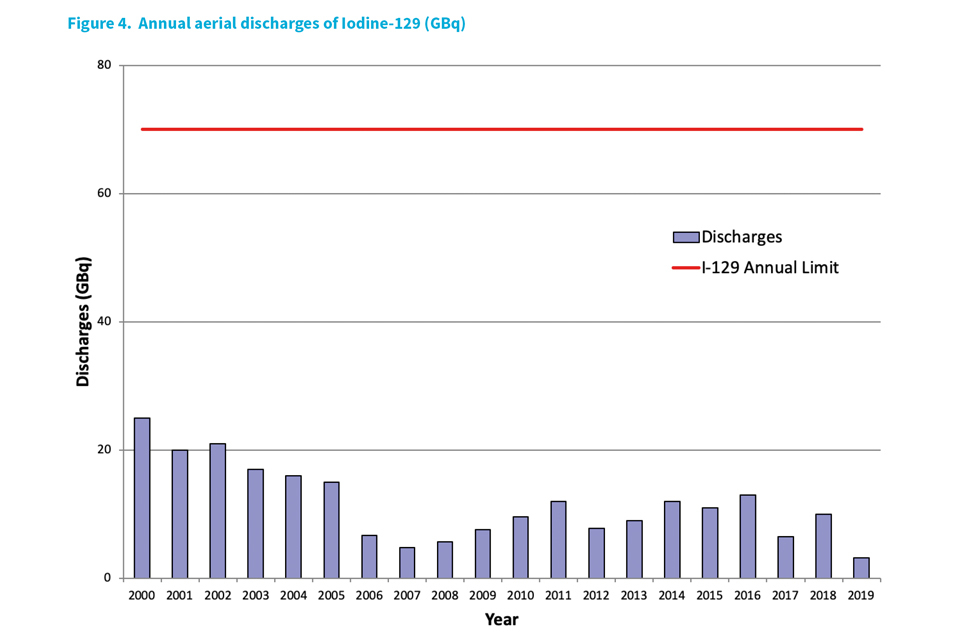
Task: Click the 2011 discharge bar
Action: (558, 540)
